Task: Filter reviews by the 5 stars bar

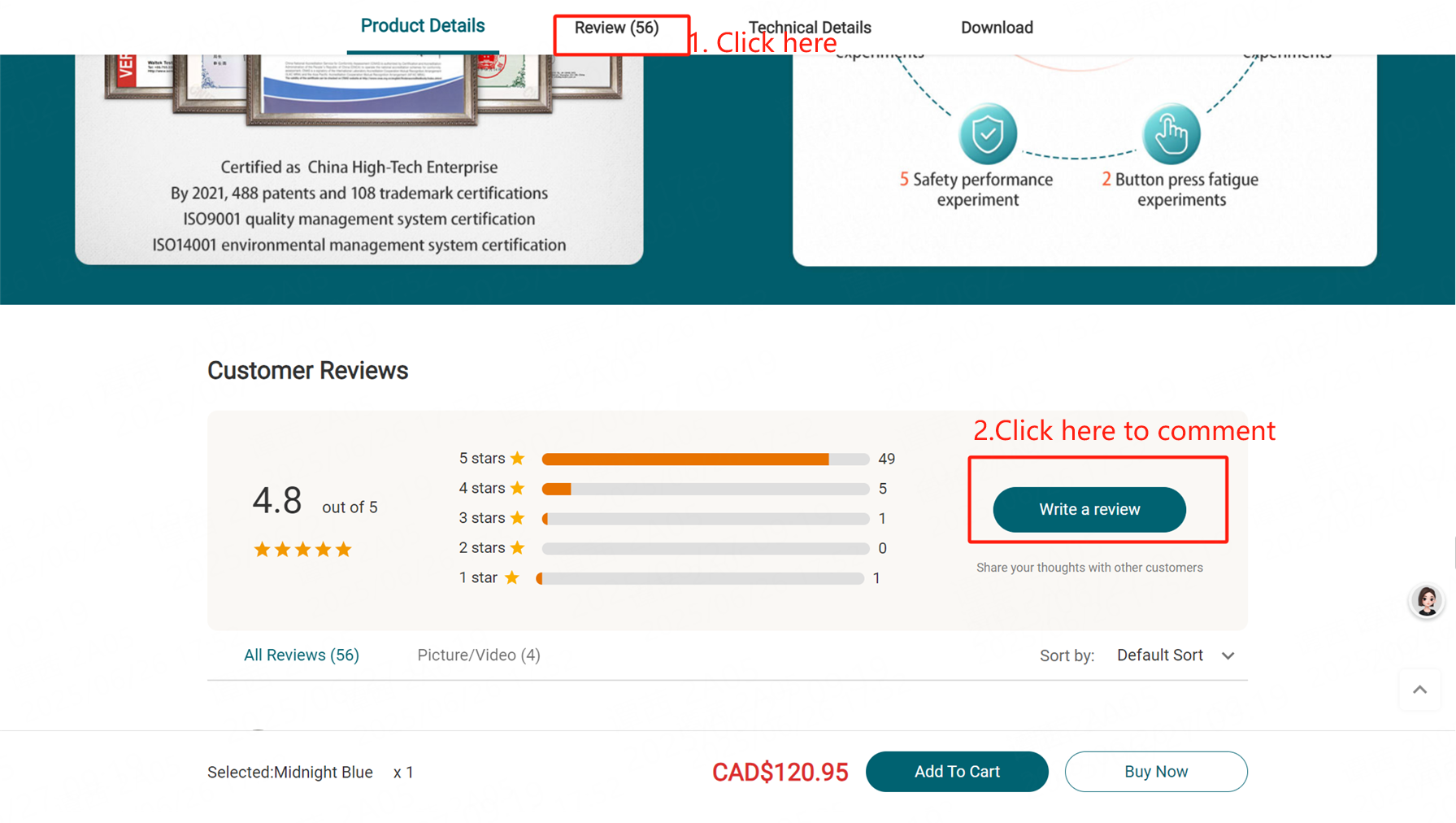Action: [x=705, y=459]
